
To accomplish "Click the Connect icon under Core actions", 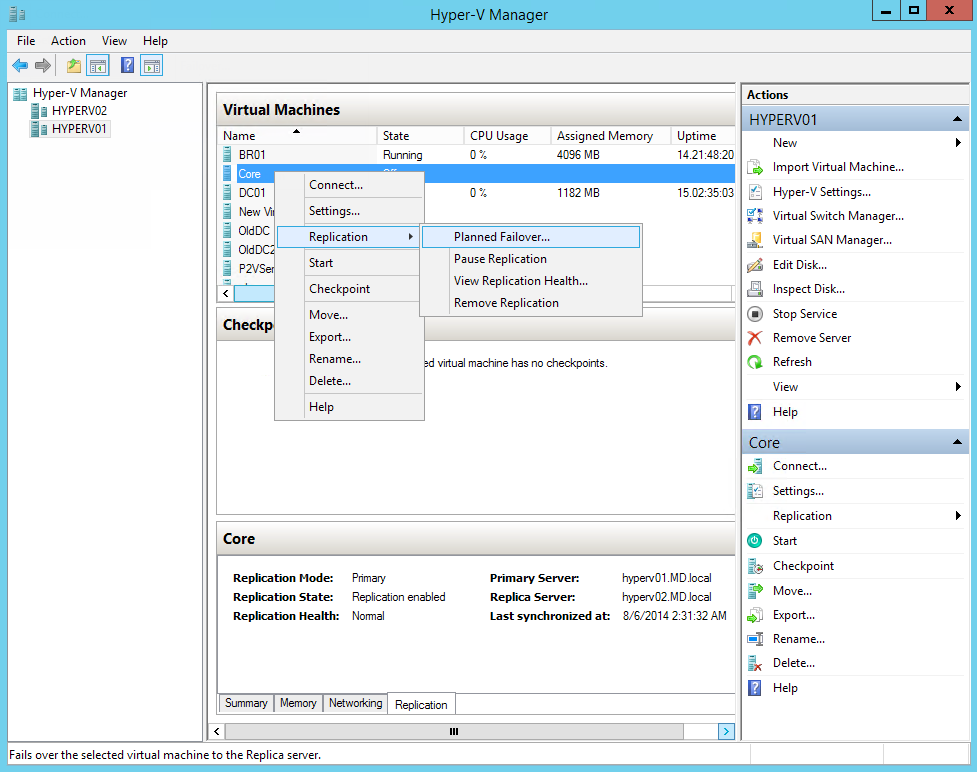I will pos(755,466).
